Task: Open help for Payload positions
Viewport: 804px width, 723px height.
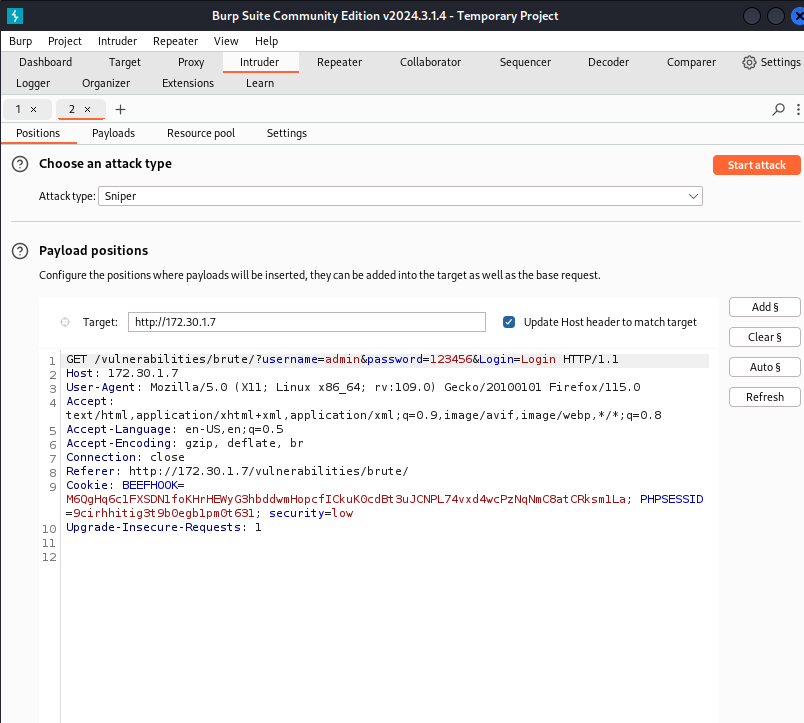Action: pos(20,251)
